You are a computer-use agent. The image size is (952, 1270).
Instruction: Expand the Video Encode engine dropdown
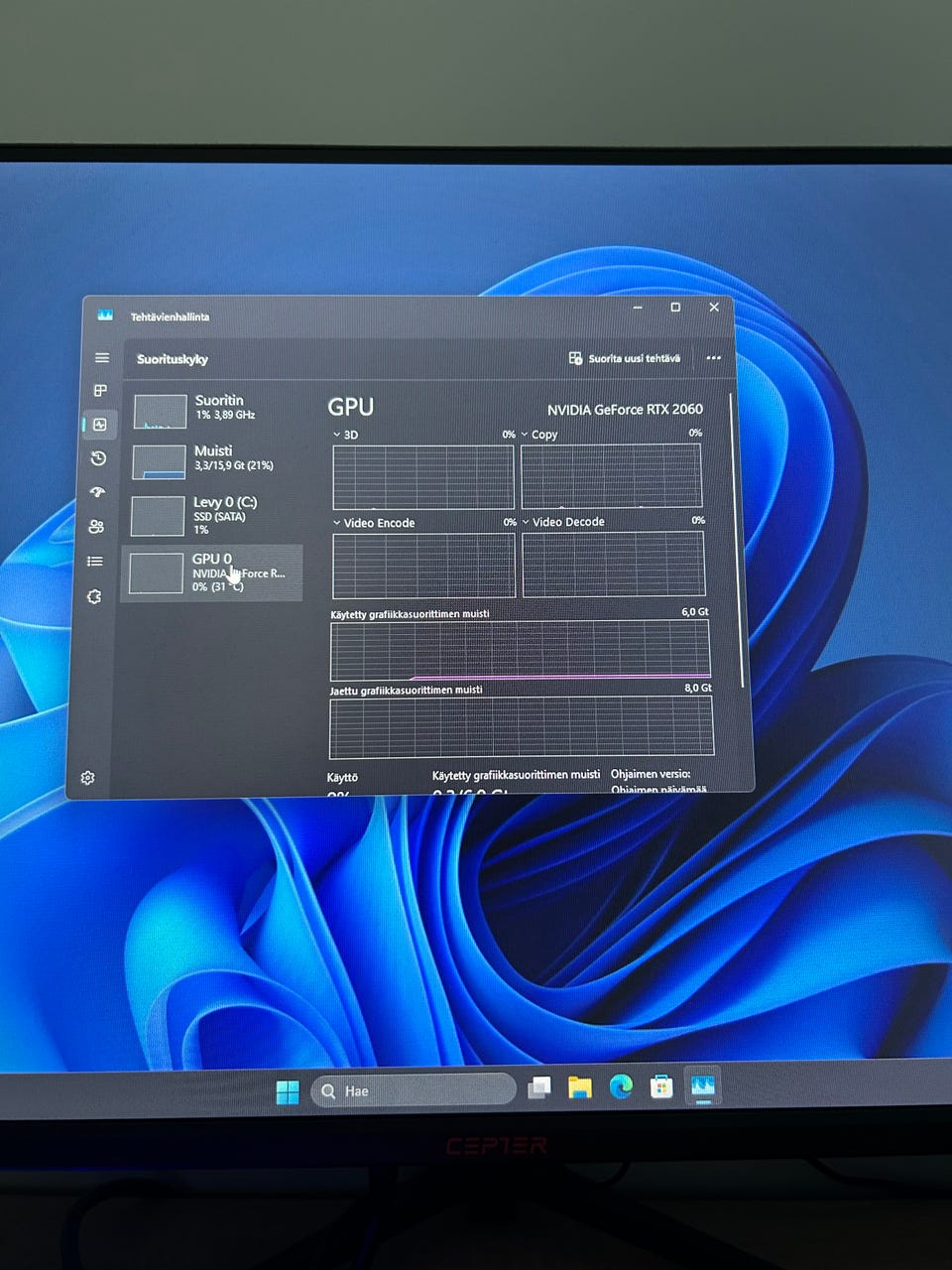[x=336, y=523]
